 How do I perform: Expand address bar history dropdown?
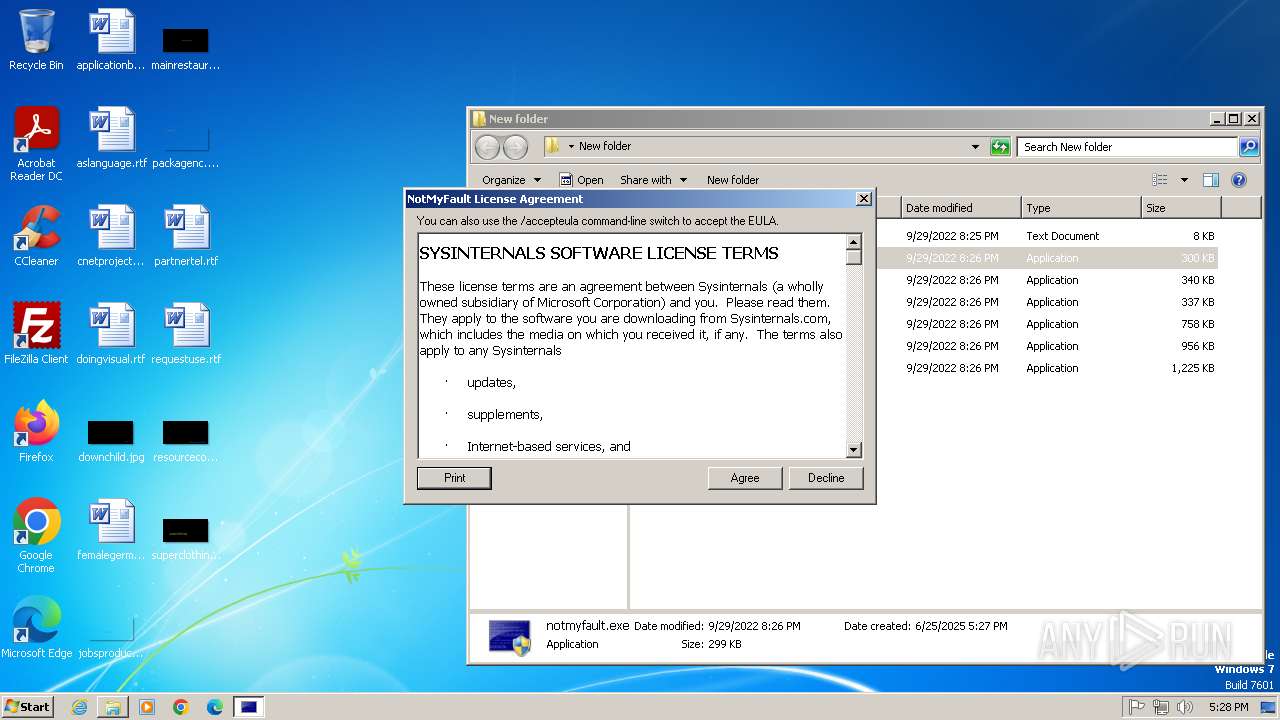tap(976, 147)
